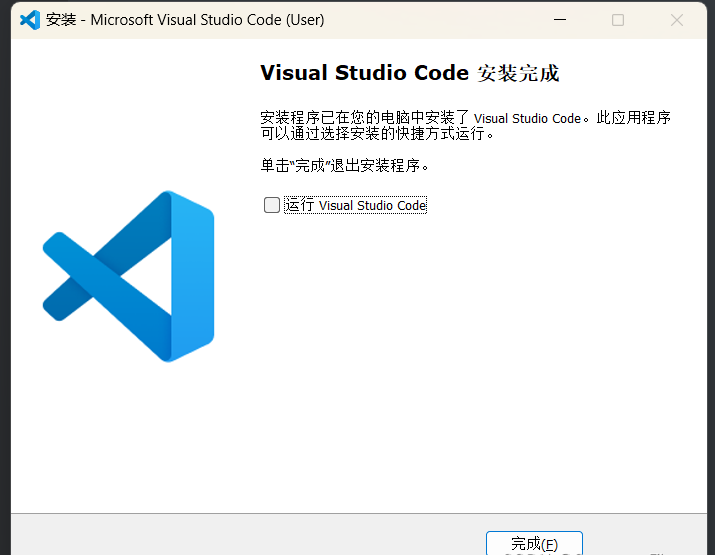This screenshot has height=555, width=715.
Task: Click the 完成(F) button
Action: click(534, 543)
